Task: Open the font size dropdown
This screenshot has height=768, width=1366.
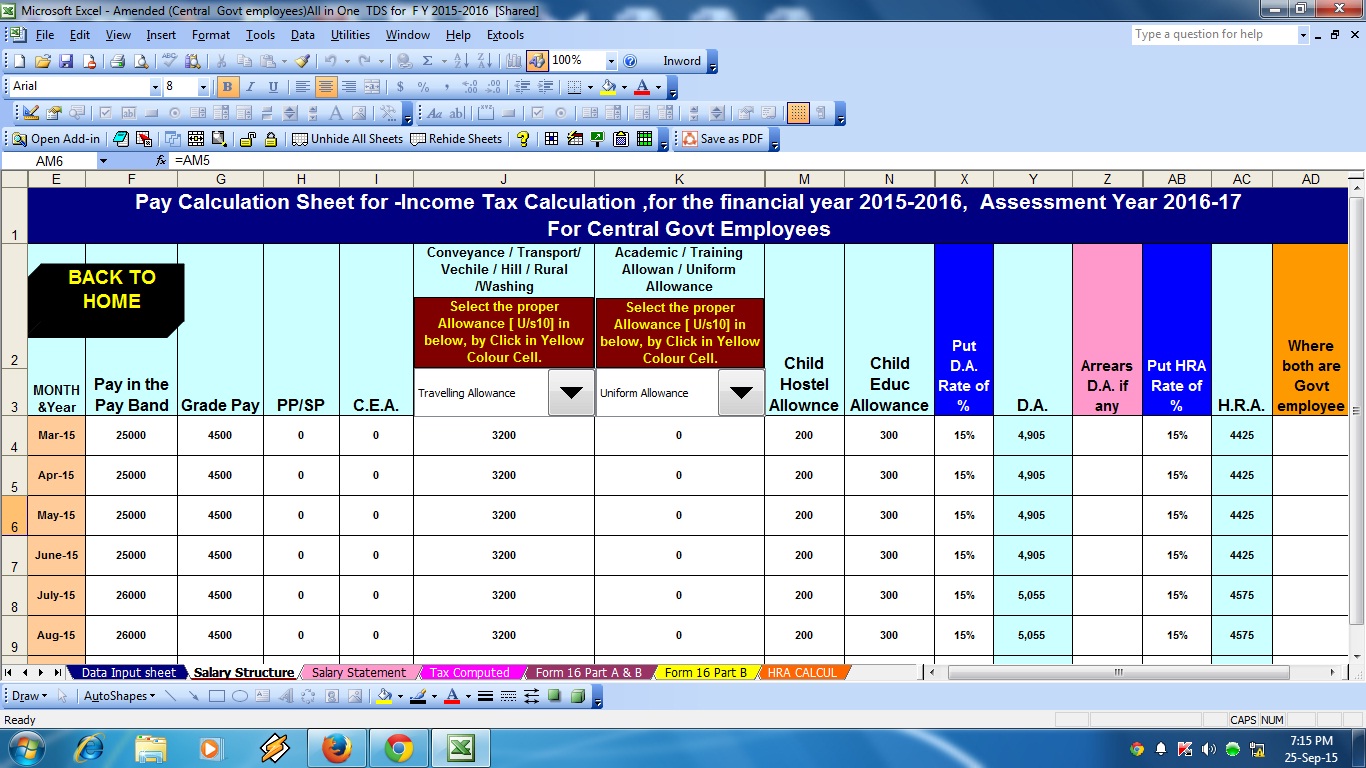Action: coord(203,87)
